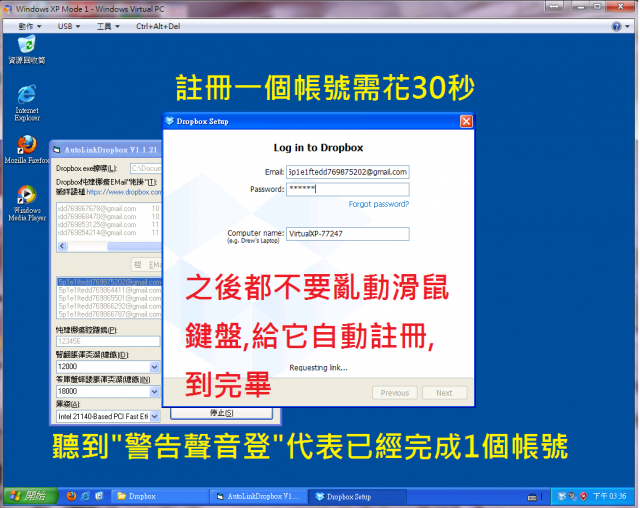Image resolution: width=640 pixels, height=508 pixels.
Task: Expand the help dropdown arrow in Virtual PC
Action: [627, 27]
